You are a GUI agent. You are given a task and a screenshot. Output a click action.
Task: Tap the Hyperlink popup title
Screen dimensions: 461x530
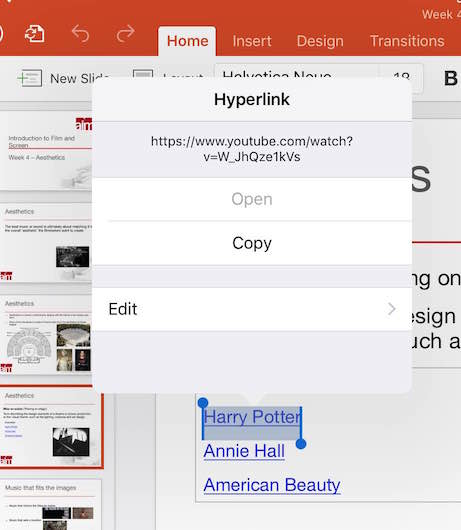coord(252,99)
